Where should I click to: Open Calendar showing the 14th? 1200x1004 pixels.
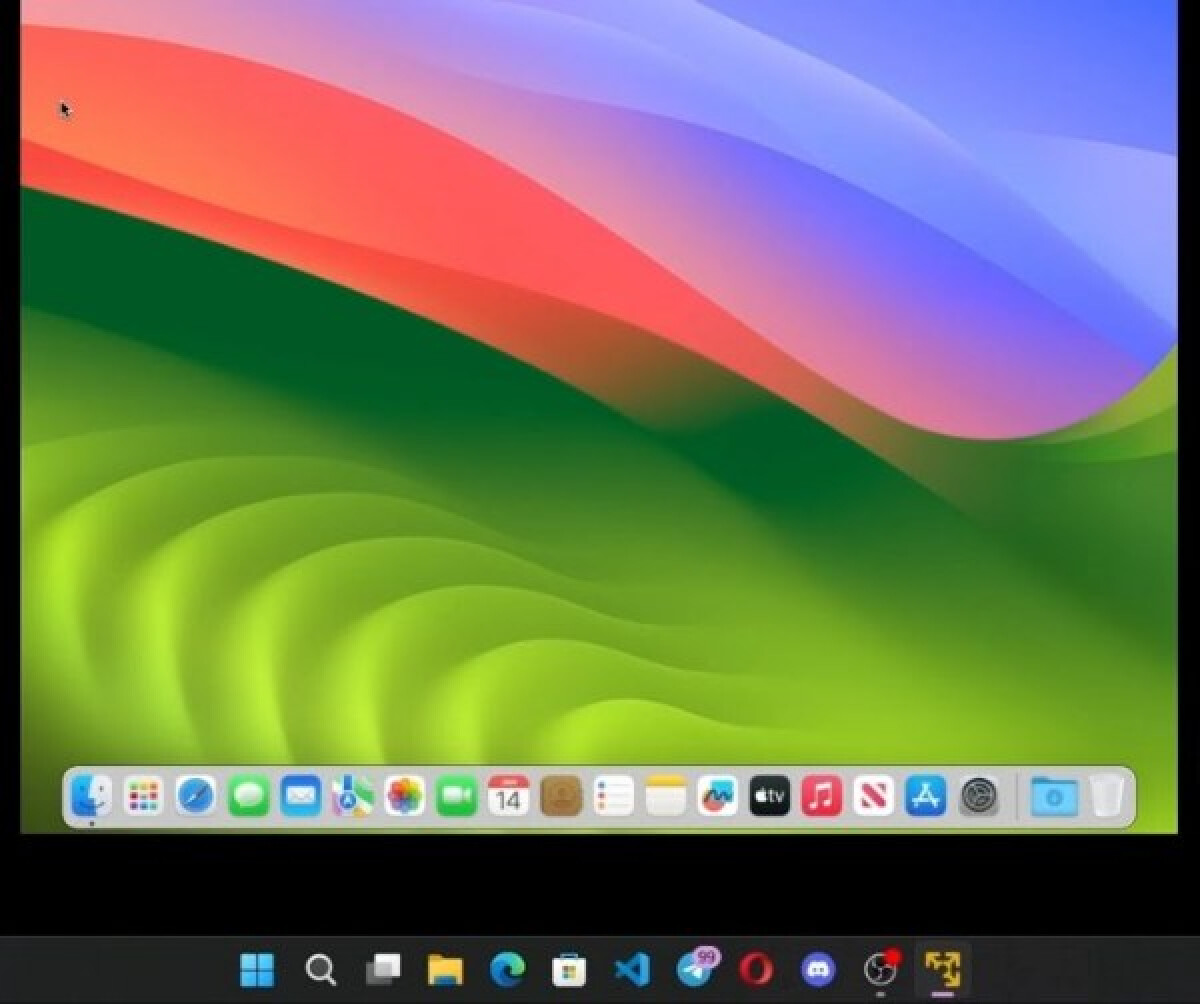(507, 797)
